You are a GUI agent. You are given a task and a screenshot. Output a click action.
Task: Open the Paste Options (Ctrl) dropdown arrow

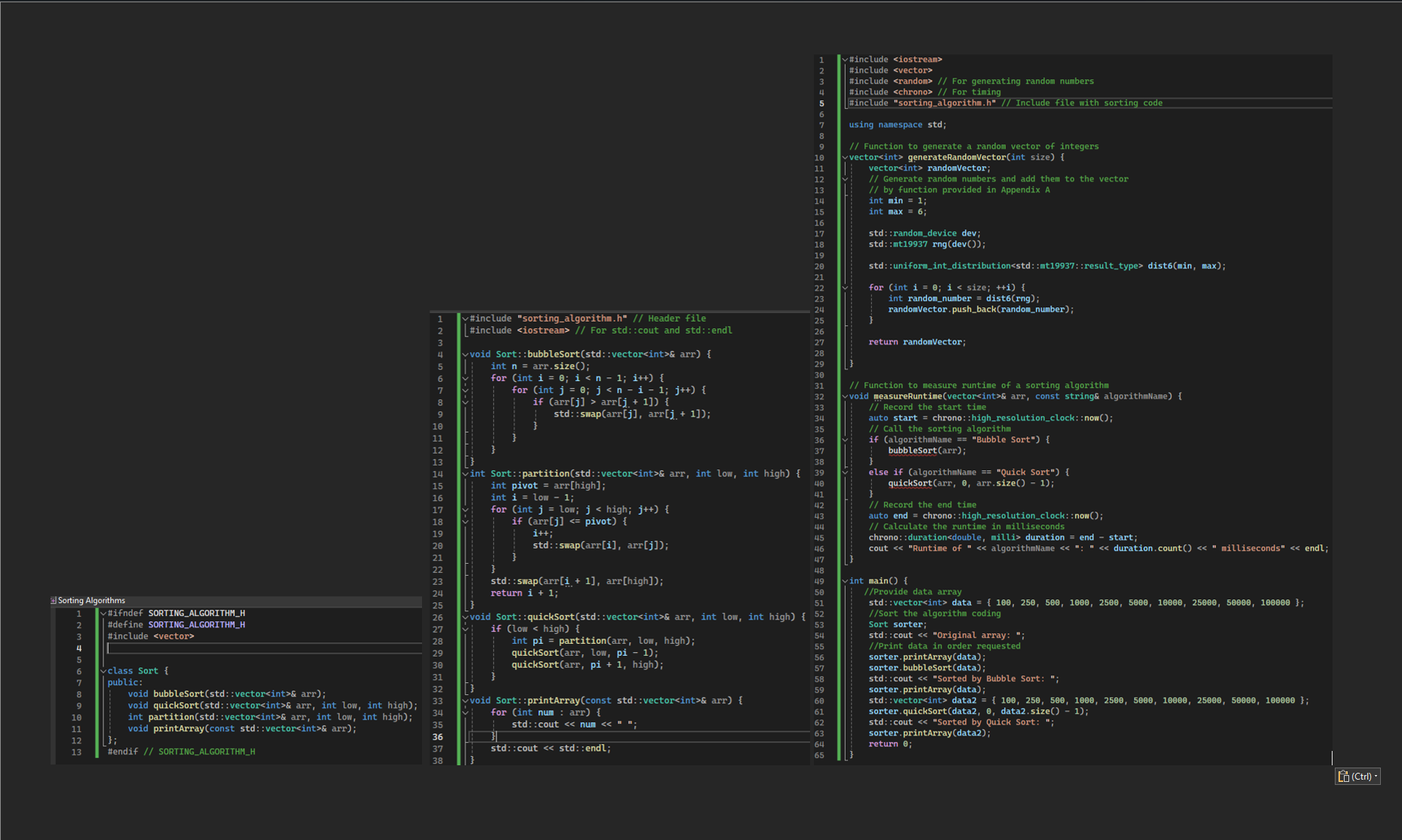pos(1376,776)
